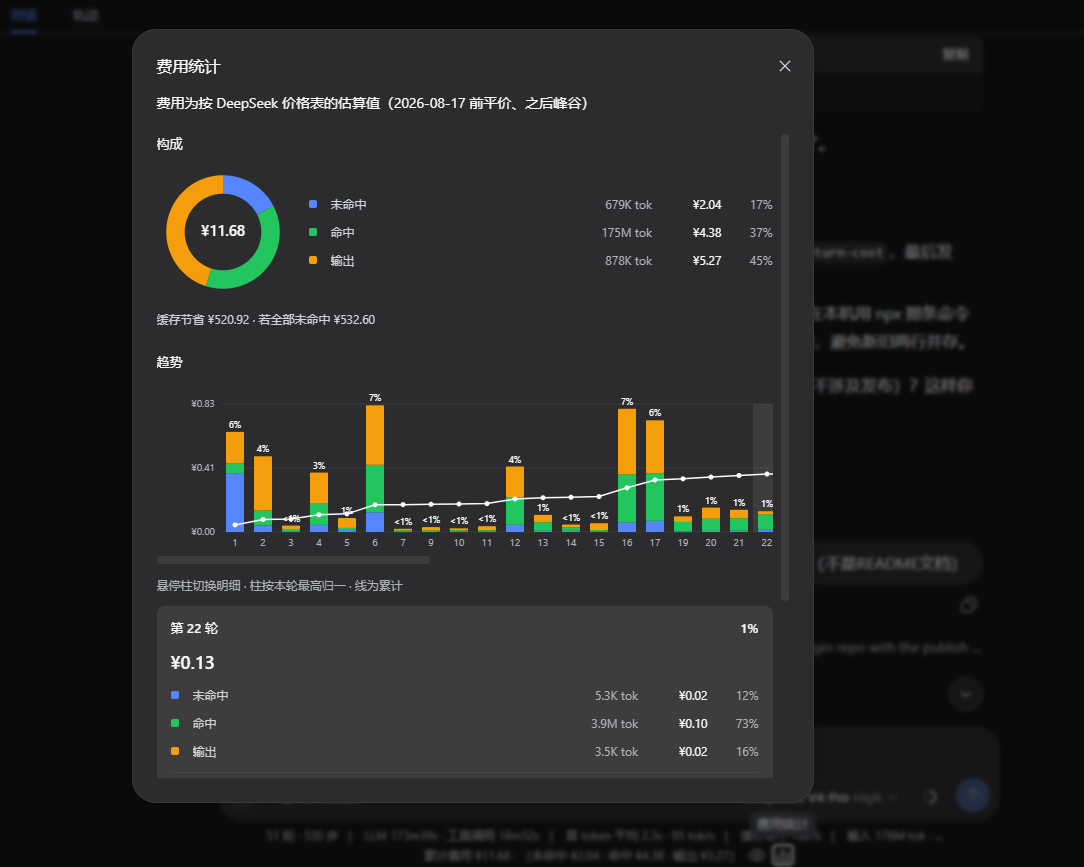Image resolution: width=1084 pixels, height=867 pixels.
Task: Select the round 19 bar in trend chart
Action: [x=683, y=524]
